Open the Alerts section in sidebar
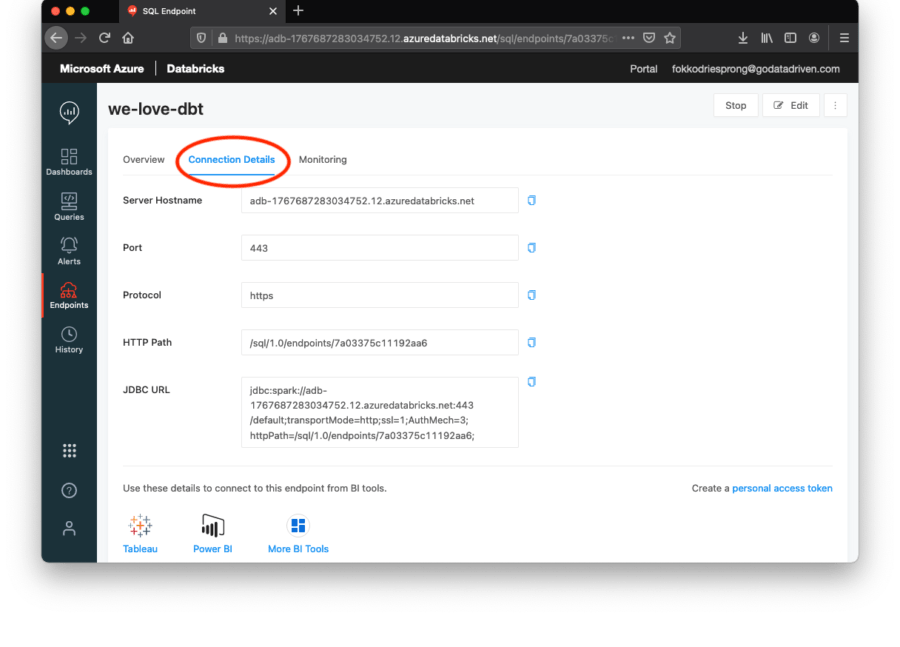This screenshot has height=647, width=900. tap(69, 251)
